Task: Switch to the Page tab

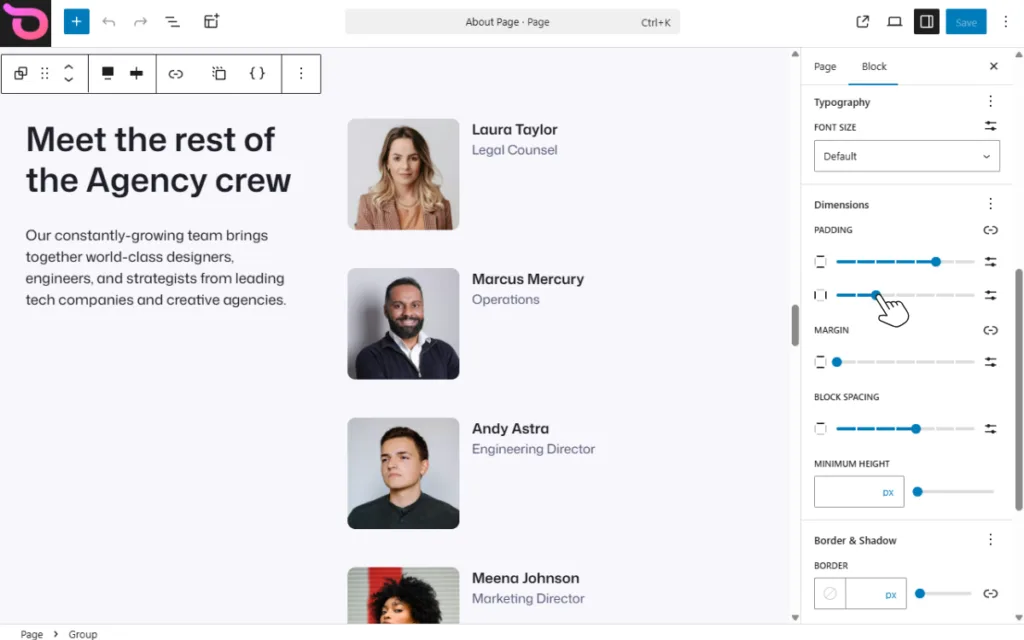Action: [x=825, y=67]
